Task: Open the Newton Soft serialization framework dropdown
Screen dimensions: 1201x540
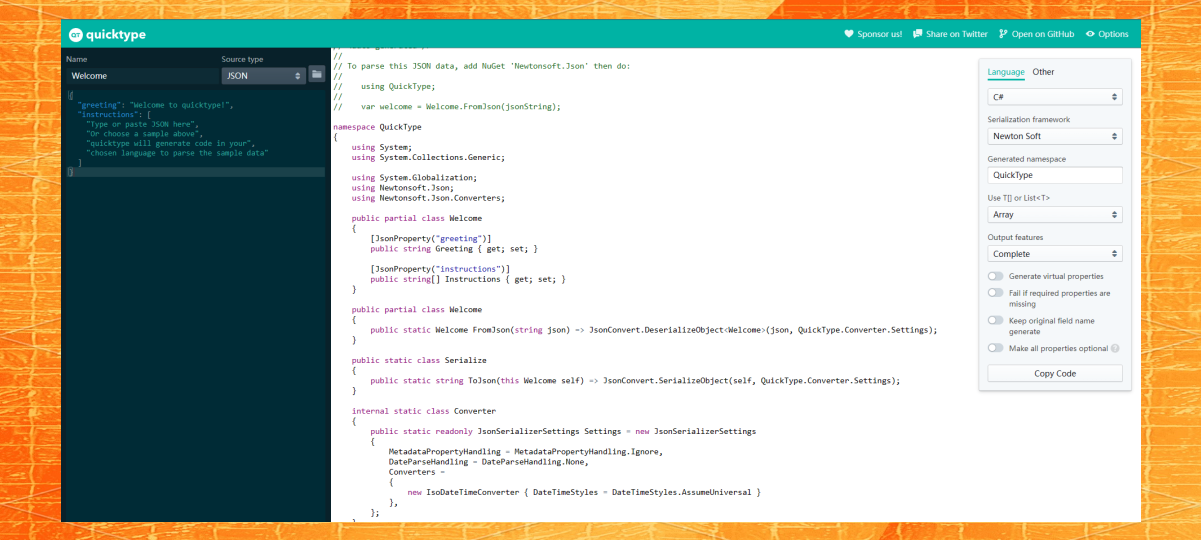Action: pyautogui.click(x=1054, y=136)
